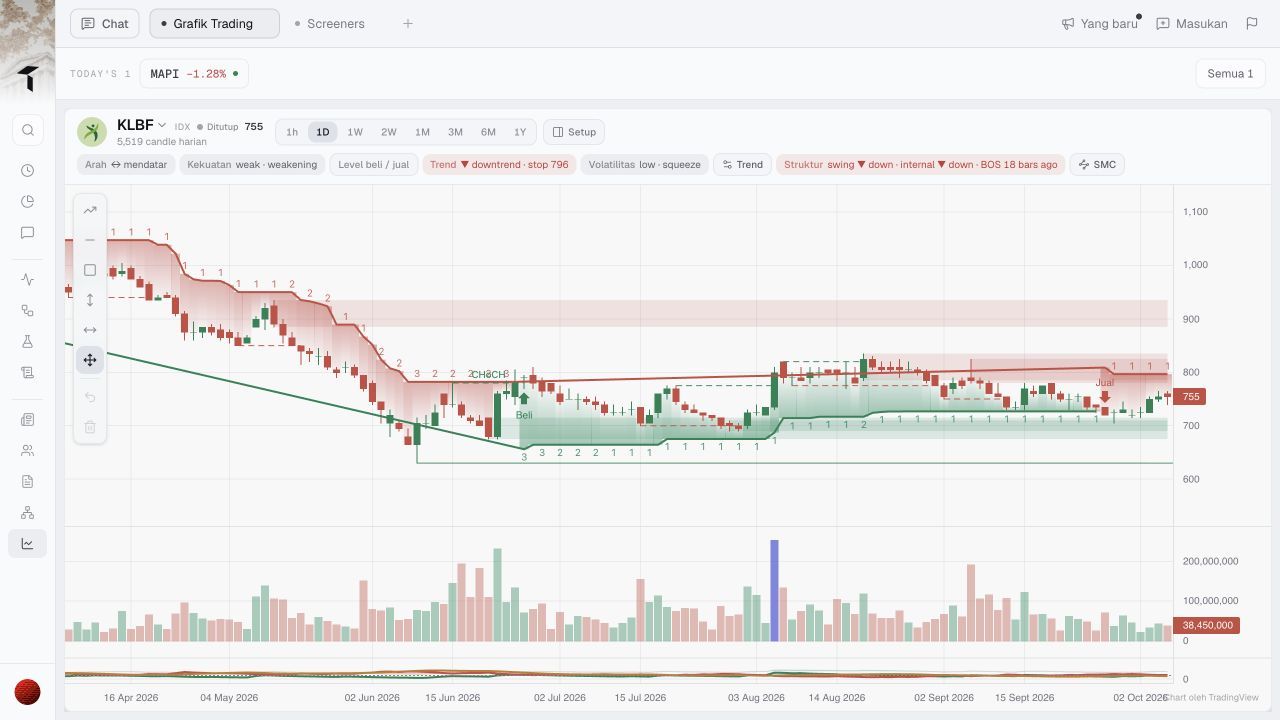Open the people icon in sidebar
The height and width of the screenshot is (720, 1280).
tap(28, 451)
